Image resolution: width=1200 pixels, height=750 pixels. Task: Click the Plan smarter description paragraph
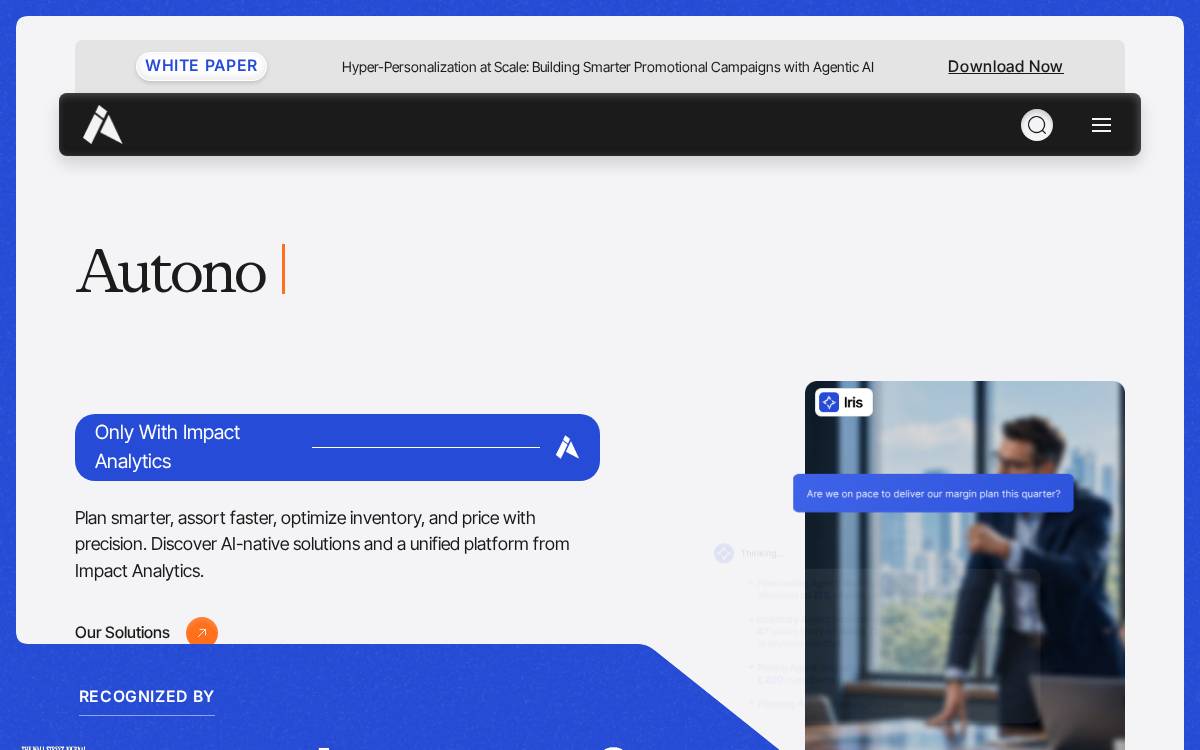tap(323, 544)
